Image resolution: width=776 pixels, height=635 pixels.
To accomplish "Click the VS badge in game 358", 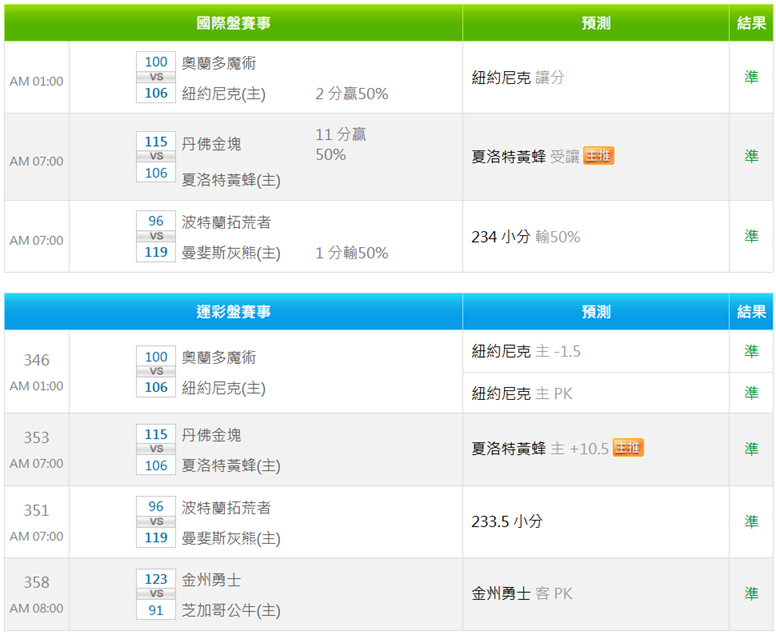I will point(156,593).
